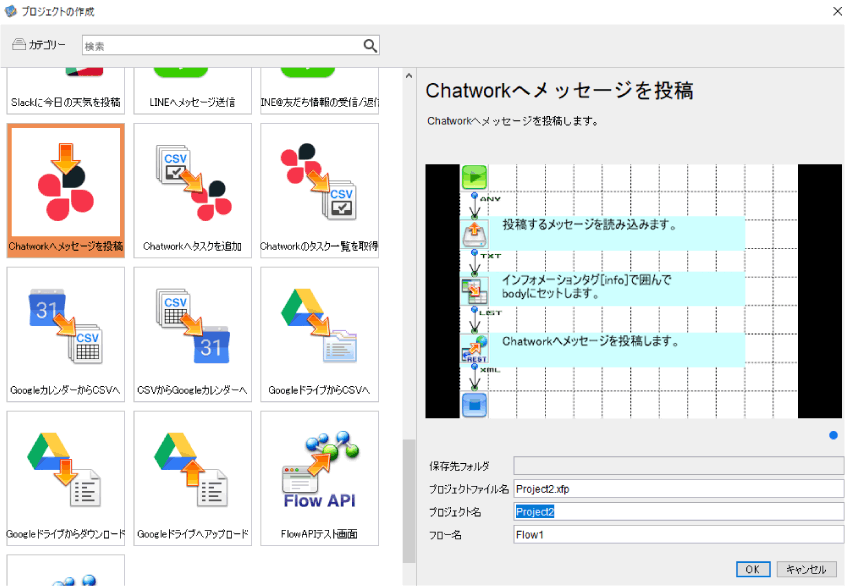The image size is (850, 588).
Task: Click the プロジェクトファイル名 field Project2.xfp
Action: [679, 489]
